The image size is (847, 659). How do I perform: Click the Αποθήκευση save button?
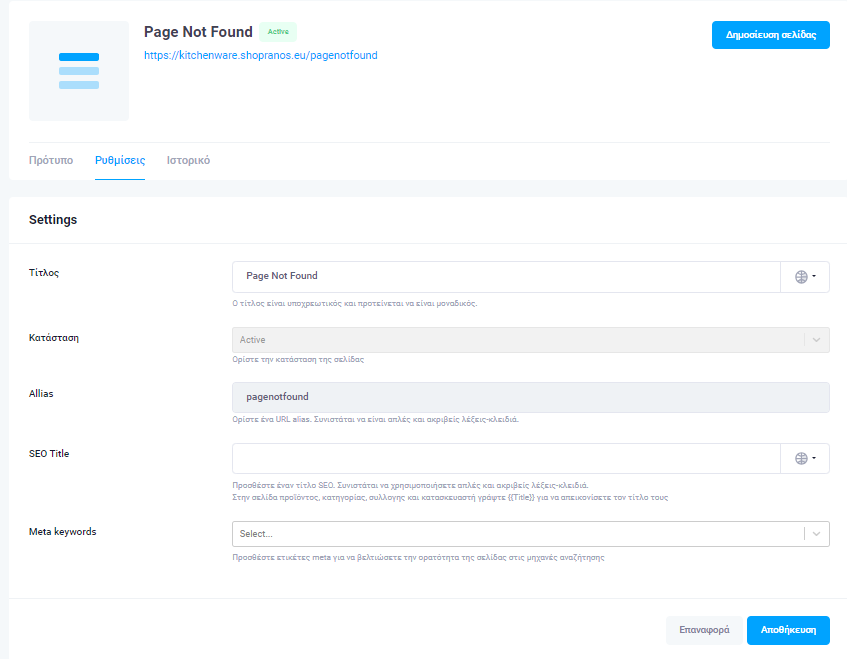pyautogui.click(x=788, y=630)
